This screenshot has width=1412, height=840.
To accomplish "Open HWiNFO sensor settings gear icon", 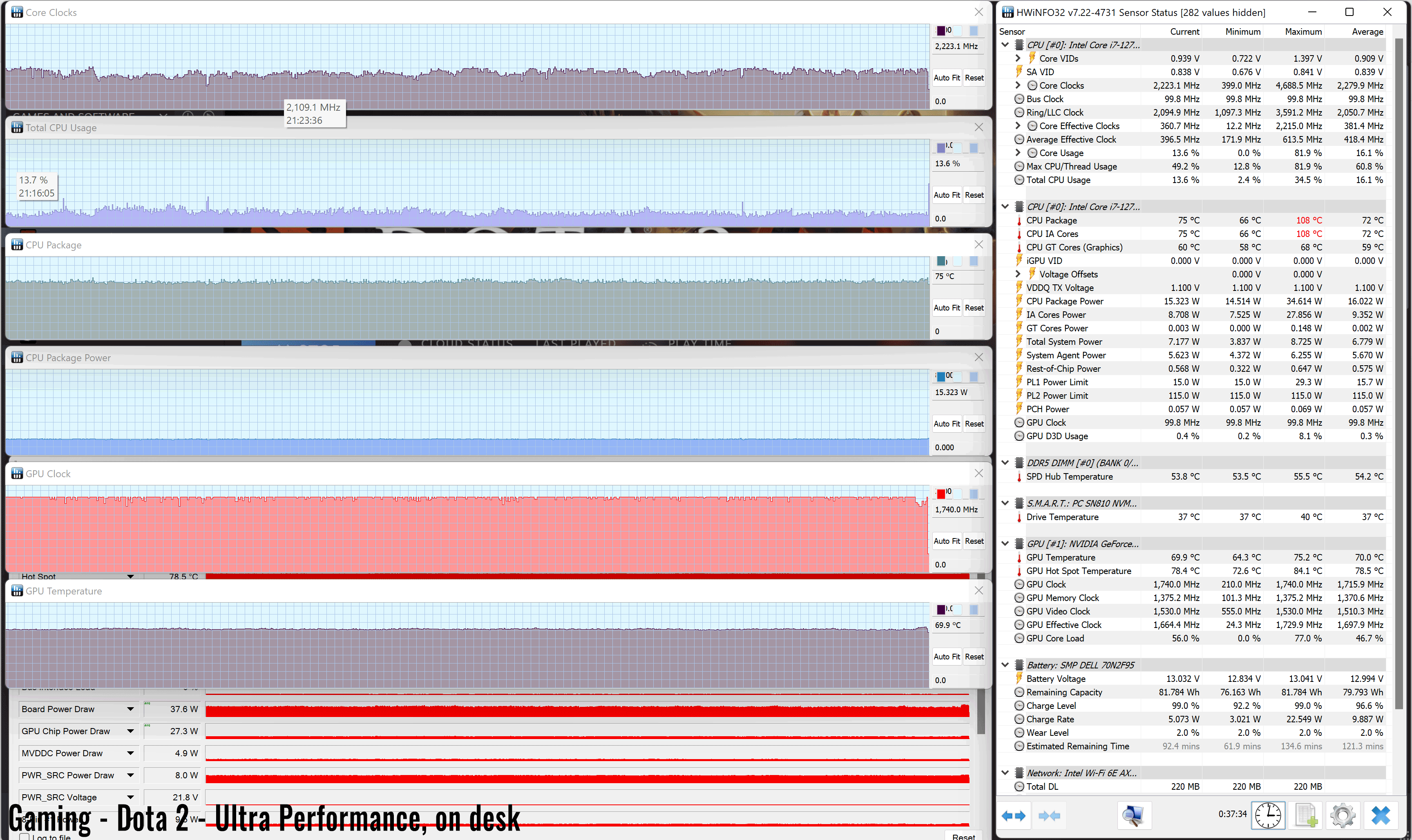I will point(1343,815).
